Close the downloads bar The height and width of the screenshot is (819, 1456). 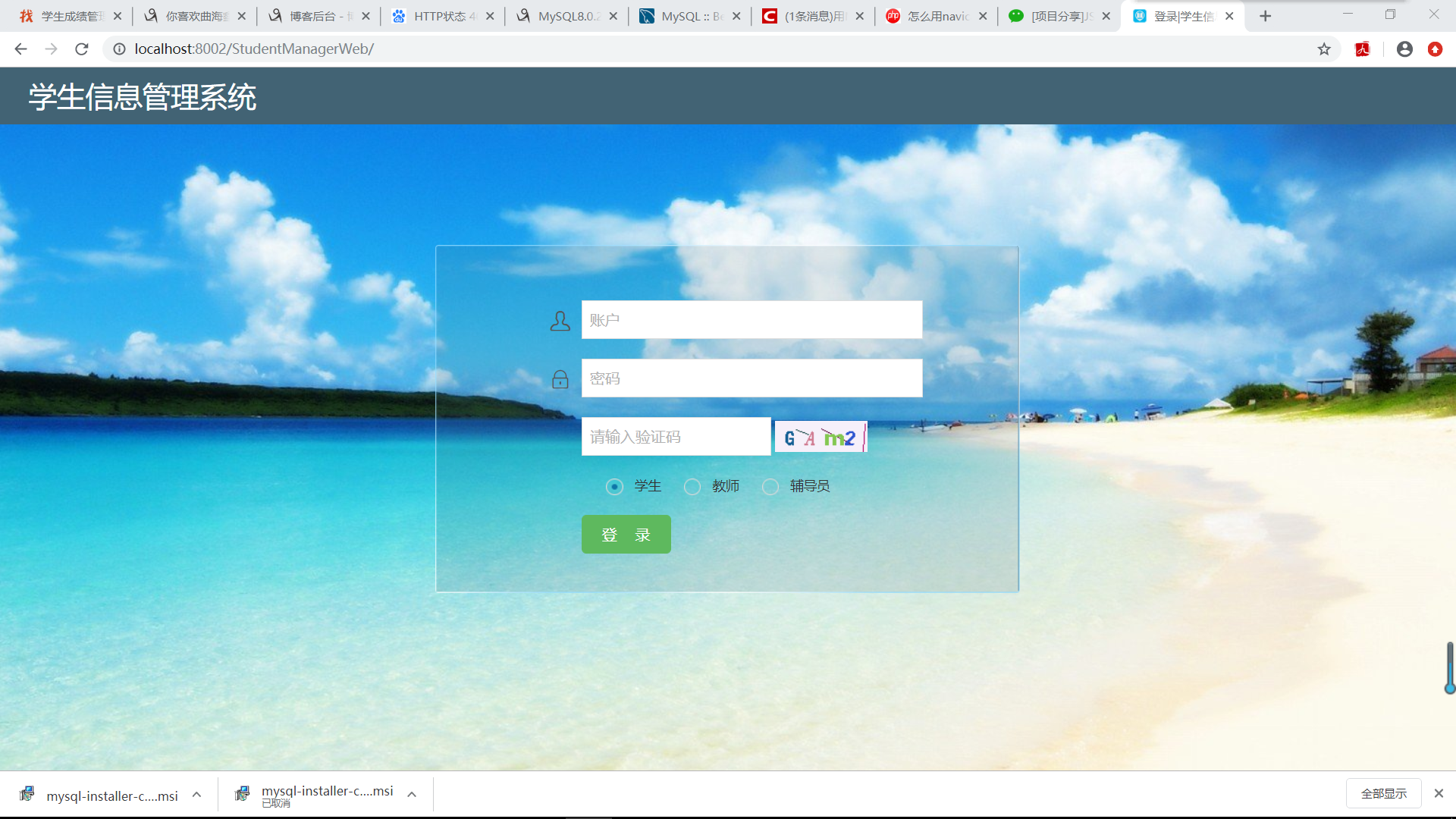tap(1439, 793)
